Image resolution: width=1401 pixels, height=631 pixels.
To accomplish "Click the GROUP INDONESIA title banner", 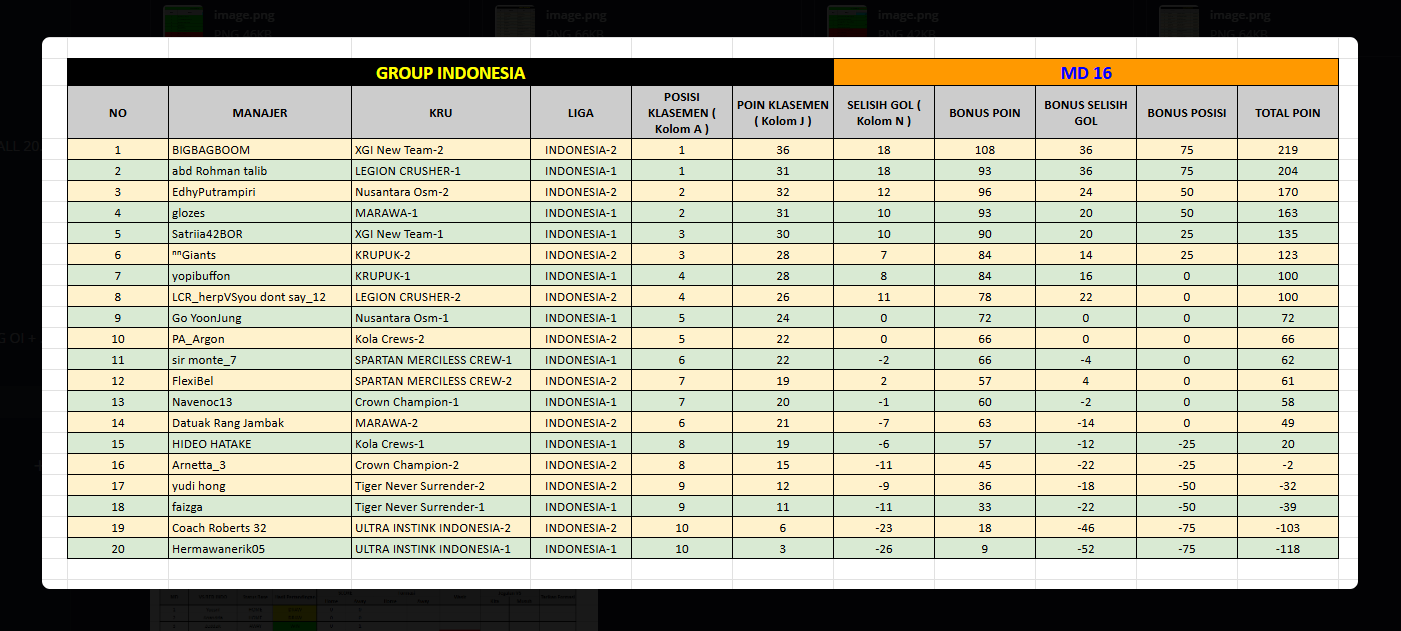I will point(450,73).
